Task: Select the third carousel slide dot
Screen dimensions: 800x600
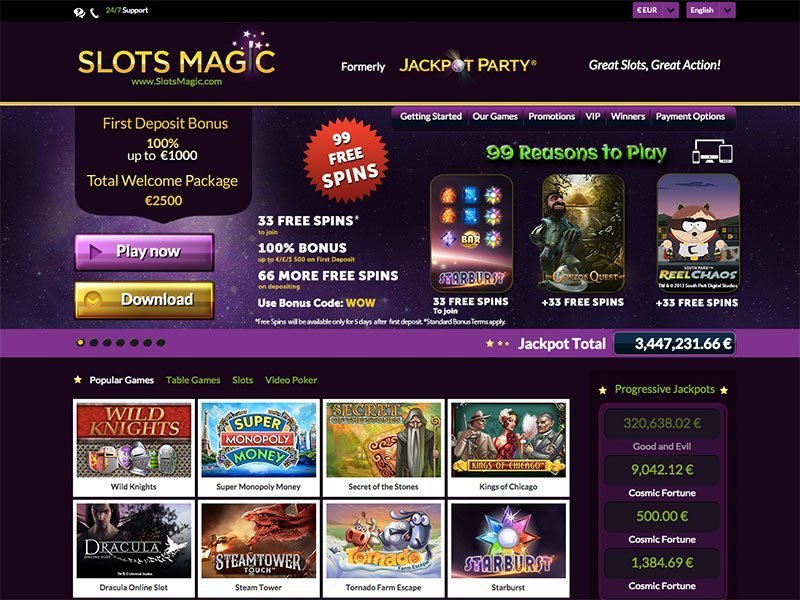Action: tap(107, 342)
